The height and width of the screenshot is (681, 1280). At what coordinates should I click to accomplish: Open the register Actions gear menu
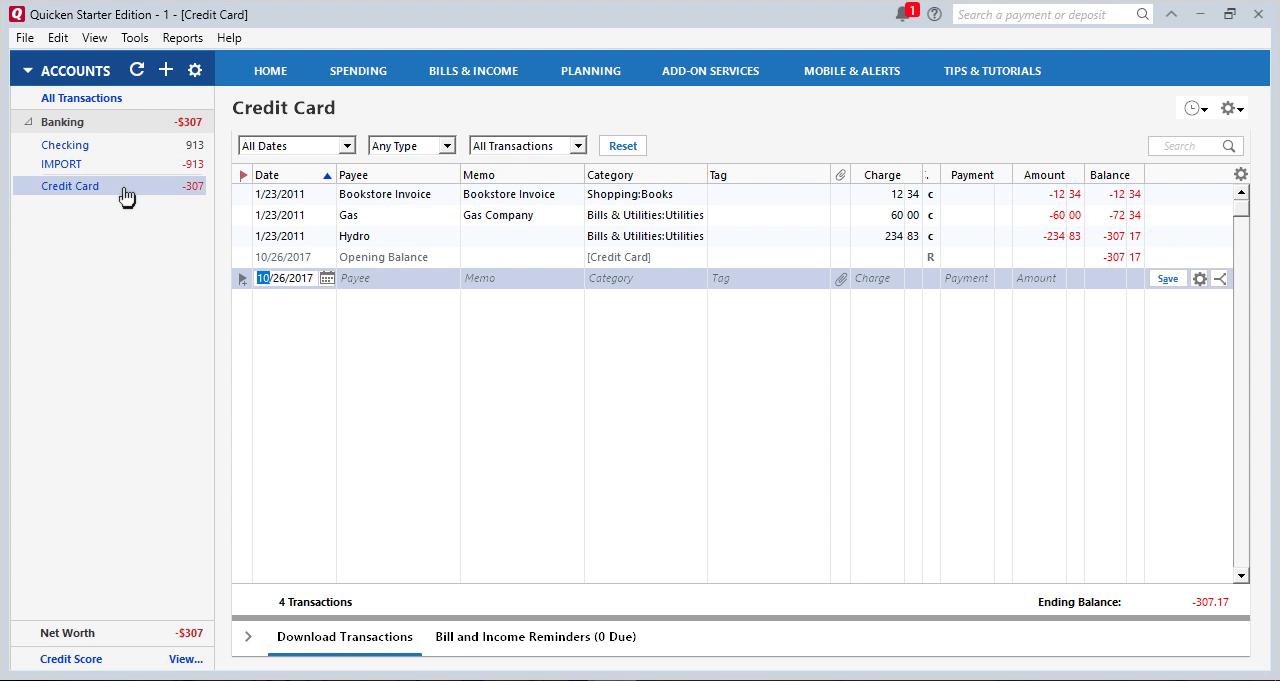pyautogui.click(x=1232, y=108)
